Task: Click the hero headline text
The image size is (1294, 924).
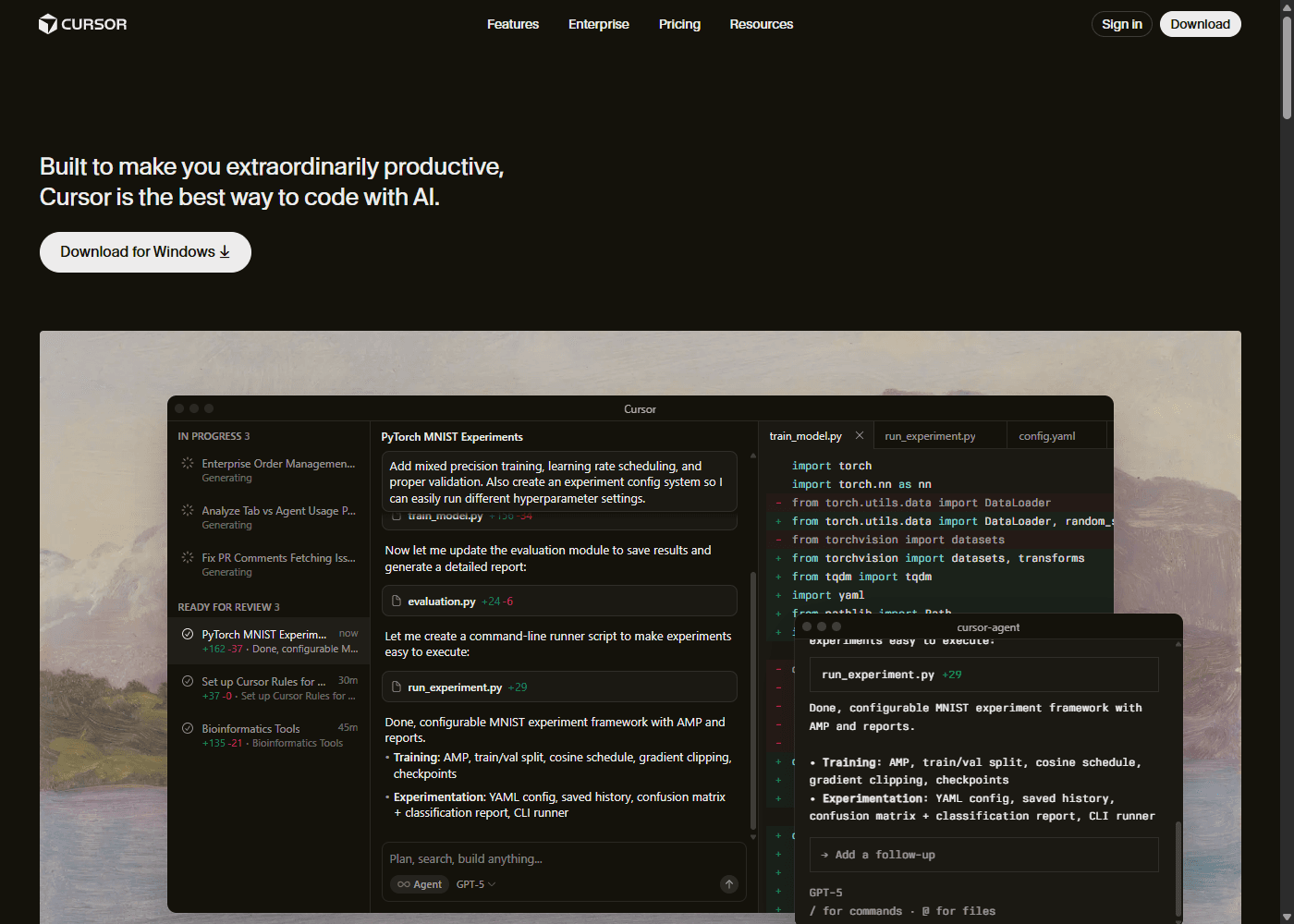Action: [272, 181]
